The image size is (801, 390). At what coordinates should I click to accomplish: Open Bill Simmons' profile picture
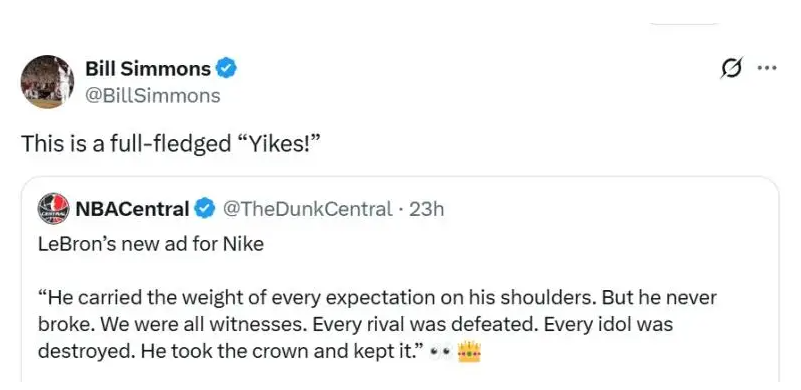point(47,82)
